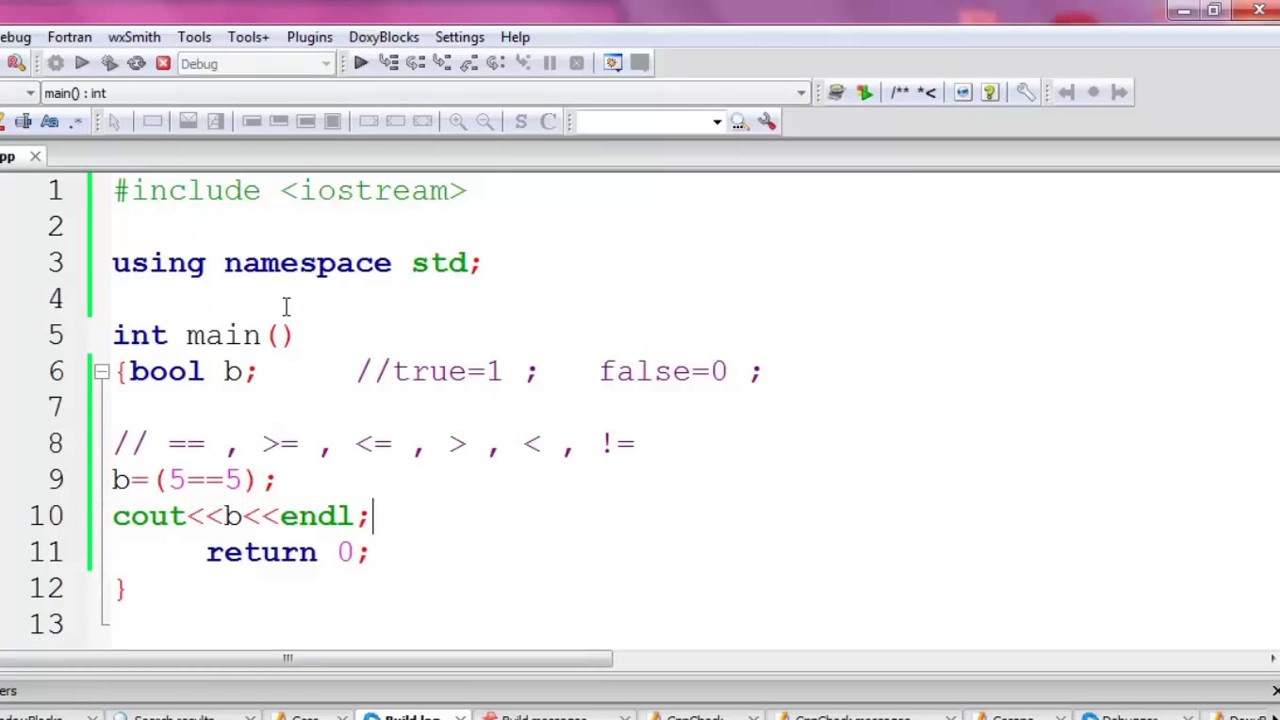Click the Run to cursor debug icon
This screenshot has height=720, width=1280.
coord(388,63)
